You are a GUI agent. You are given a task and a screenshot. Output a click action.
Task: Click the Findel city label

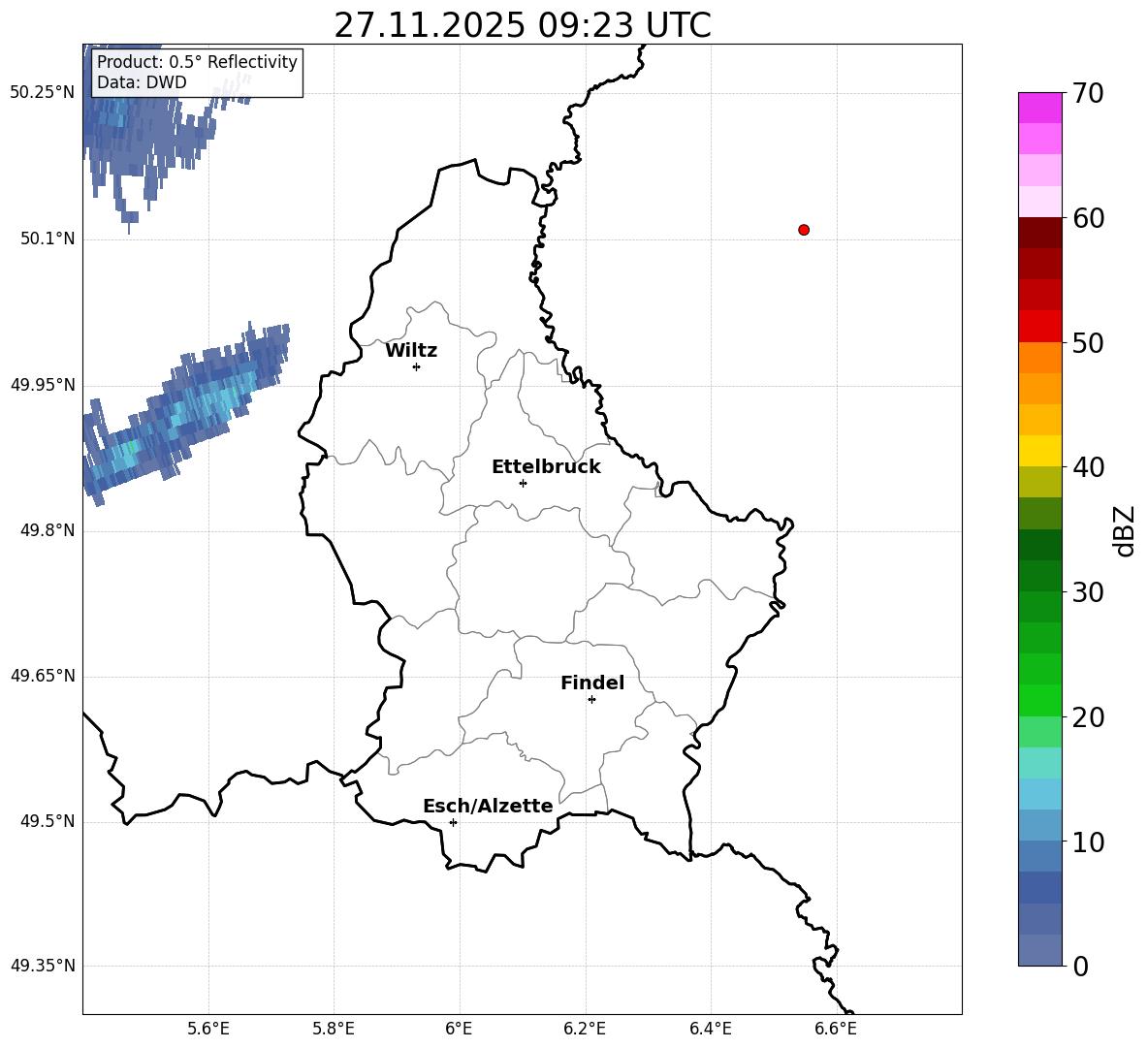(592, 683)
